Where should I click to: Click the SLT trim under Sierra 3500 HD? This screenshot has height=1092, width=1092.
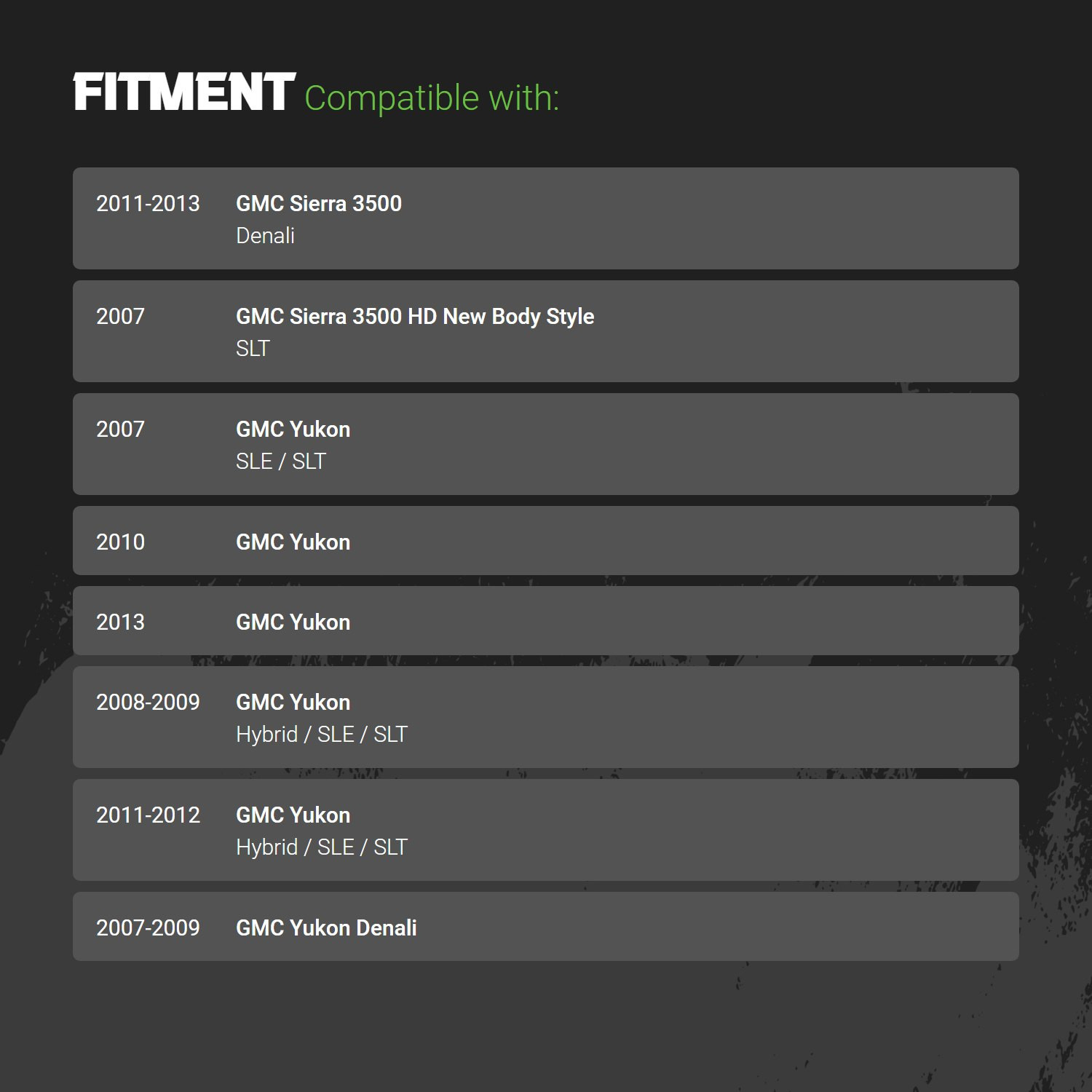[253, 349]
